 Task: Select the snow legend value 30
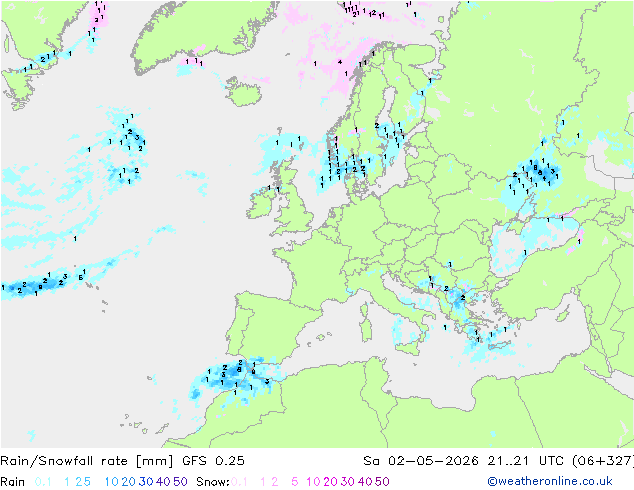[x=348, y=482]
